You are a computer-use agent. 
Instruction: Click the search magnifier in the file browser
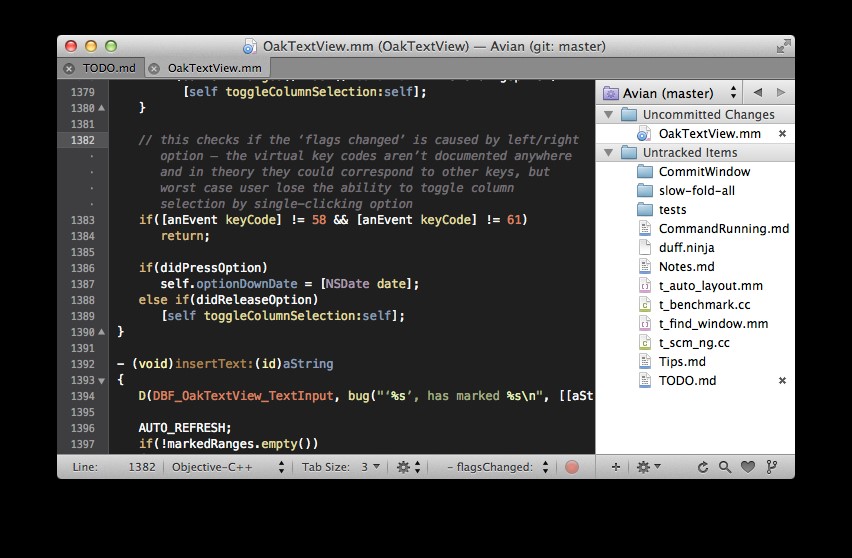point(725,467)
